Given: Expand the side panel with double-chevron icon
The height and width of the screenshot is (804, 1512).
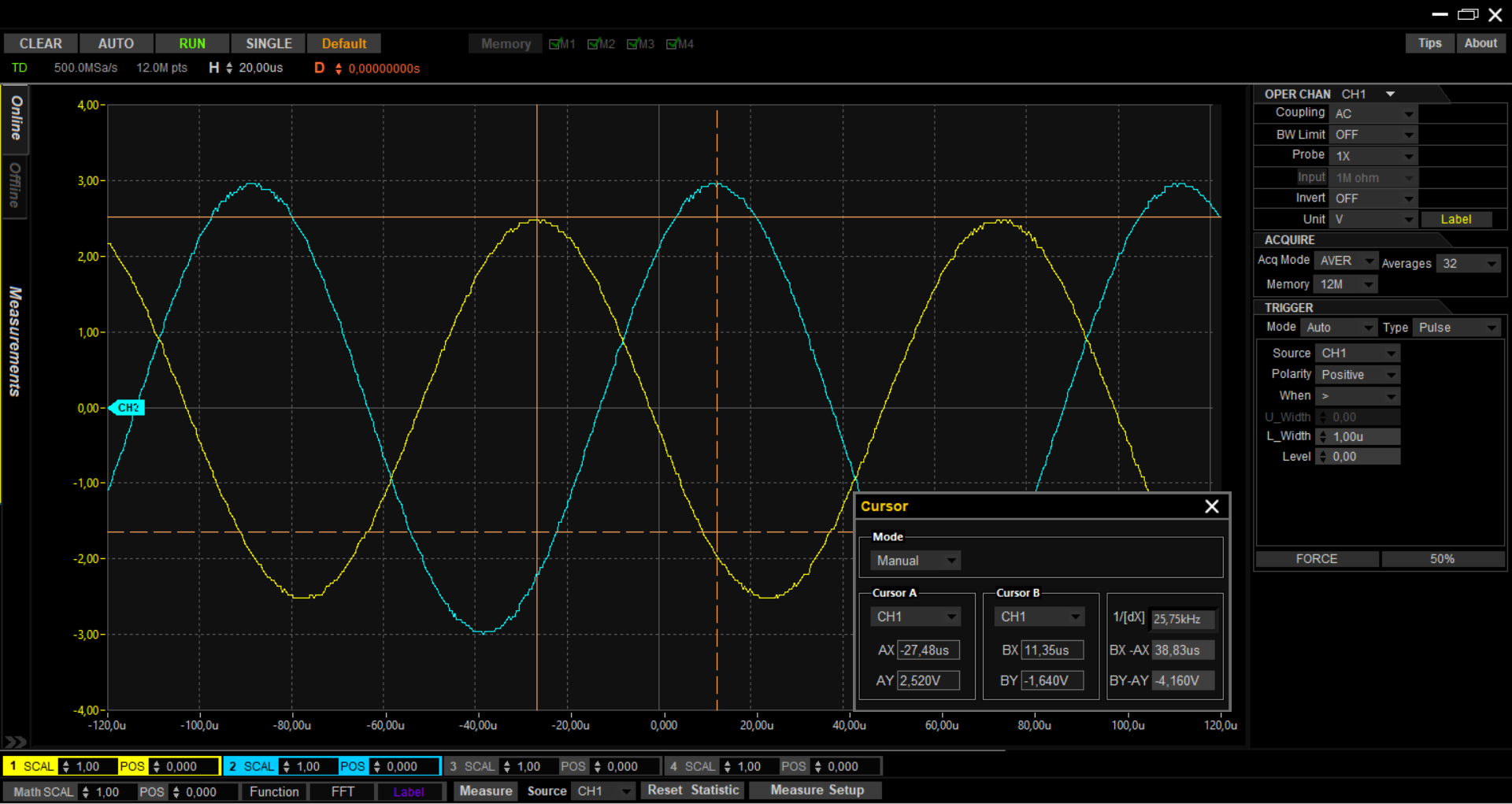Looking at the screenshot, I should [x=15, y=742].
